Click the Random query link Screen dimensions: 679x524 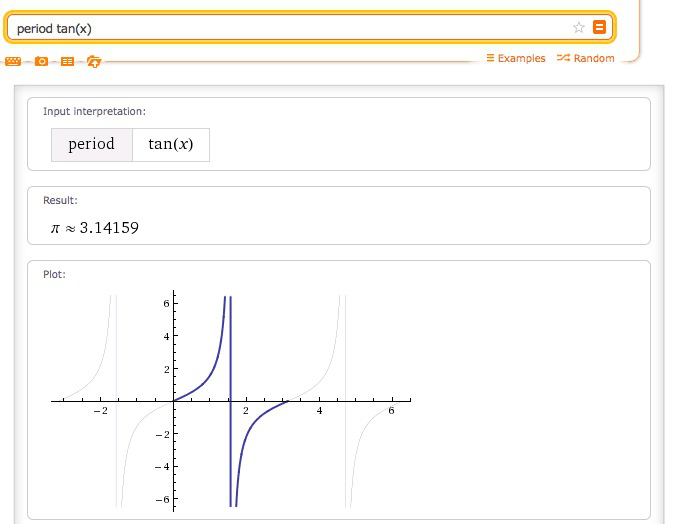(585, 58)
